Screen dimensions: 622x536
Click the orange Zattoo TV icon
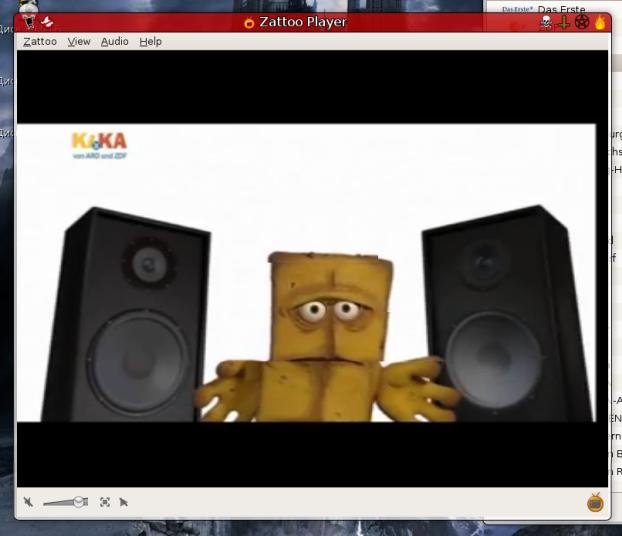coord(595,503)
